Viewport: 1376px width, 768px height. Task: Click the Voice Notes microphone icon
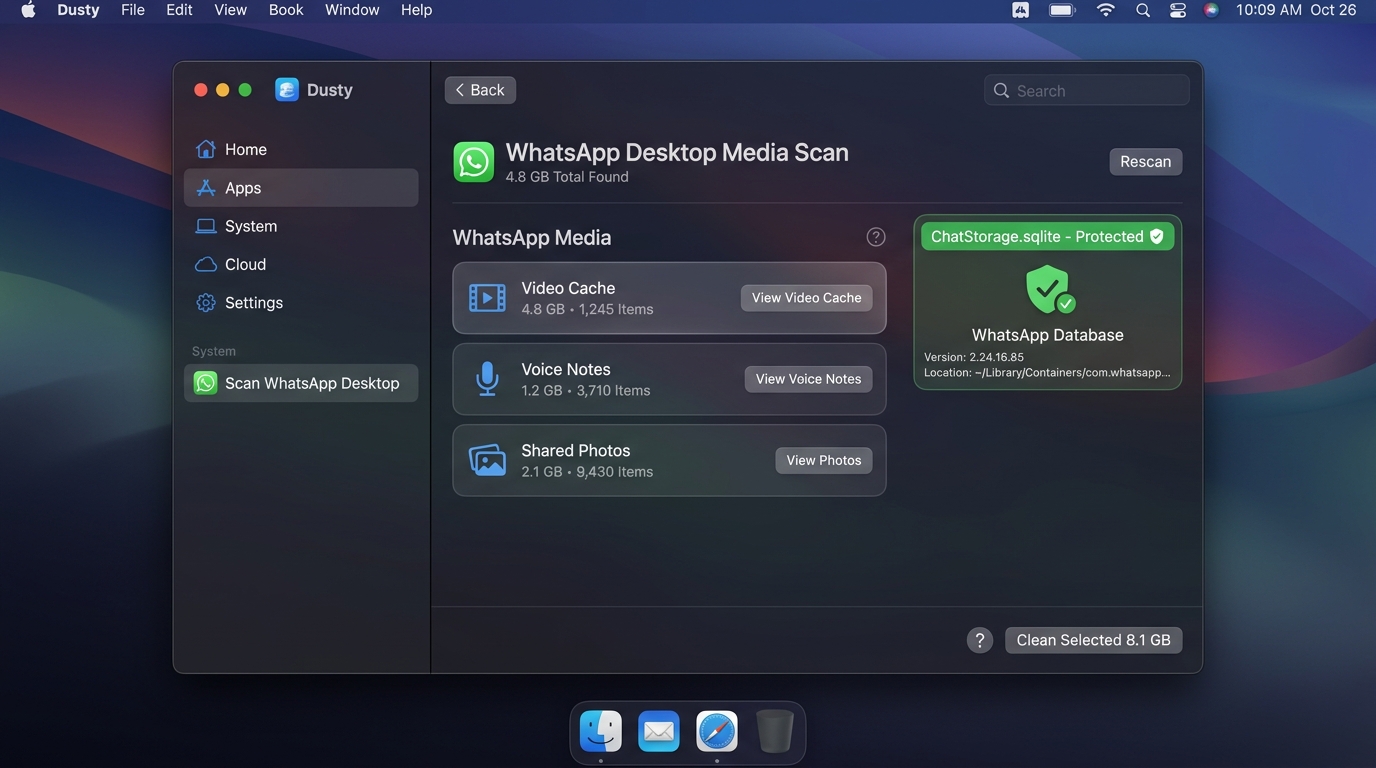click(x=487, y=379)
